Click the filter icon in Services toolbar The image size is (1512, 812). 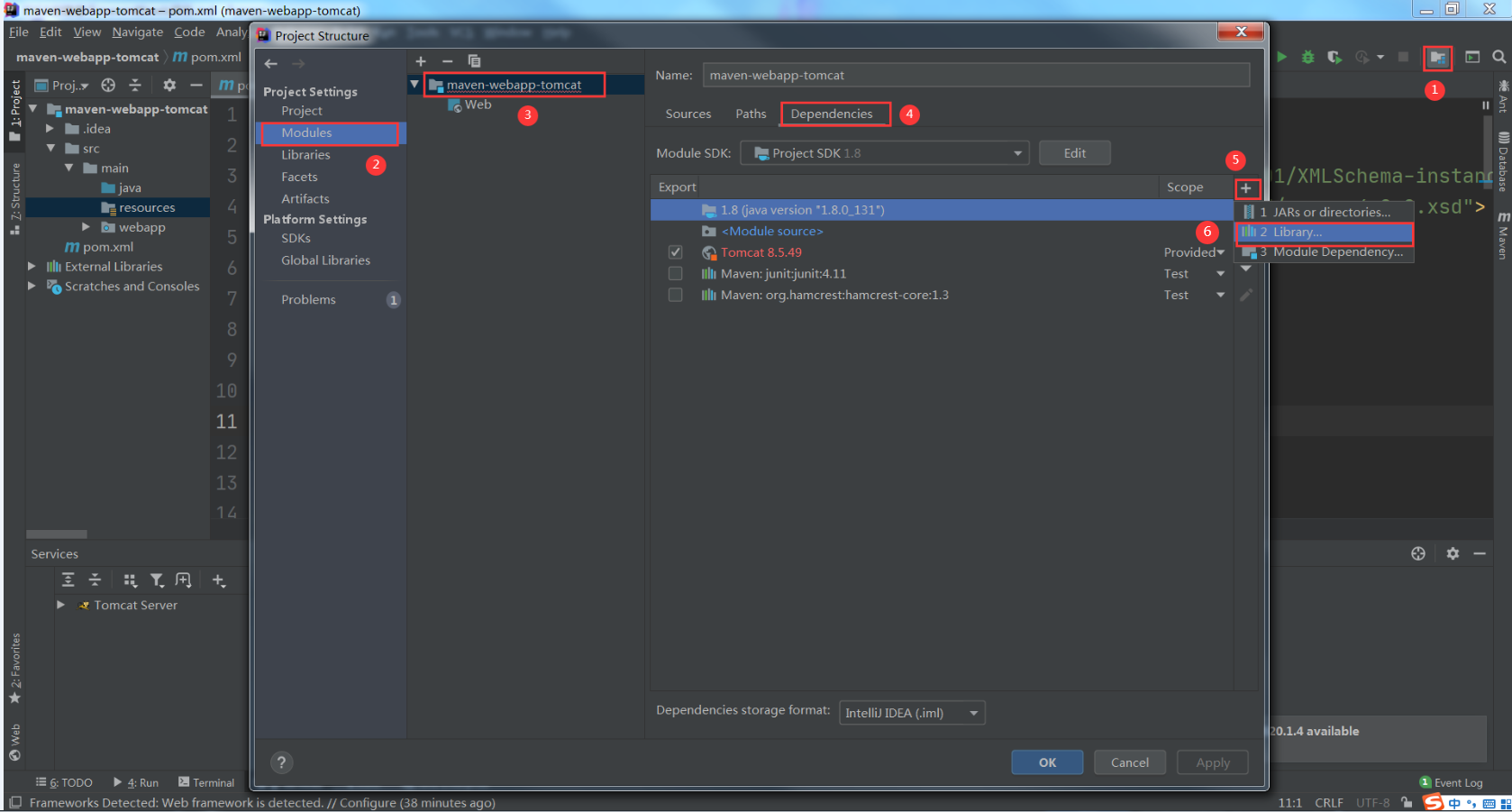[157, 580]
